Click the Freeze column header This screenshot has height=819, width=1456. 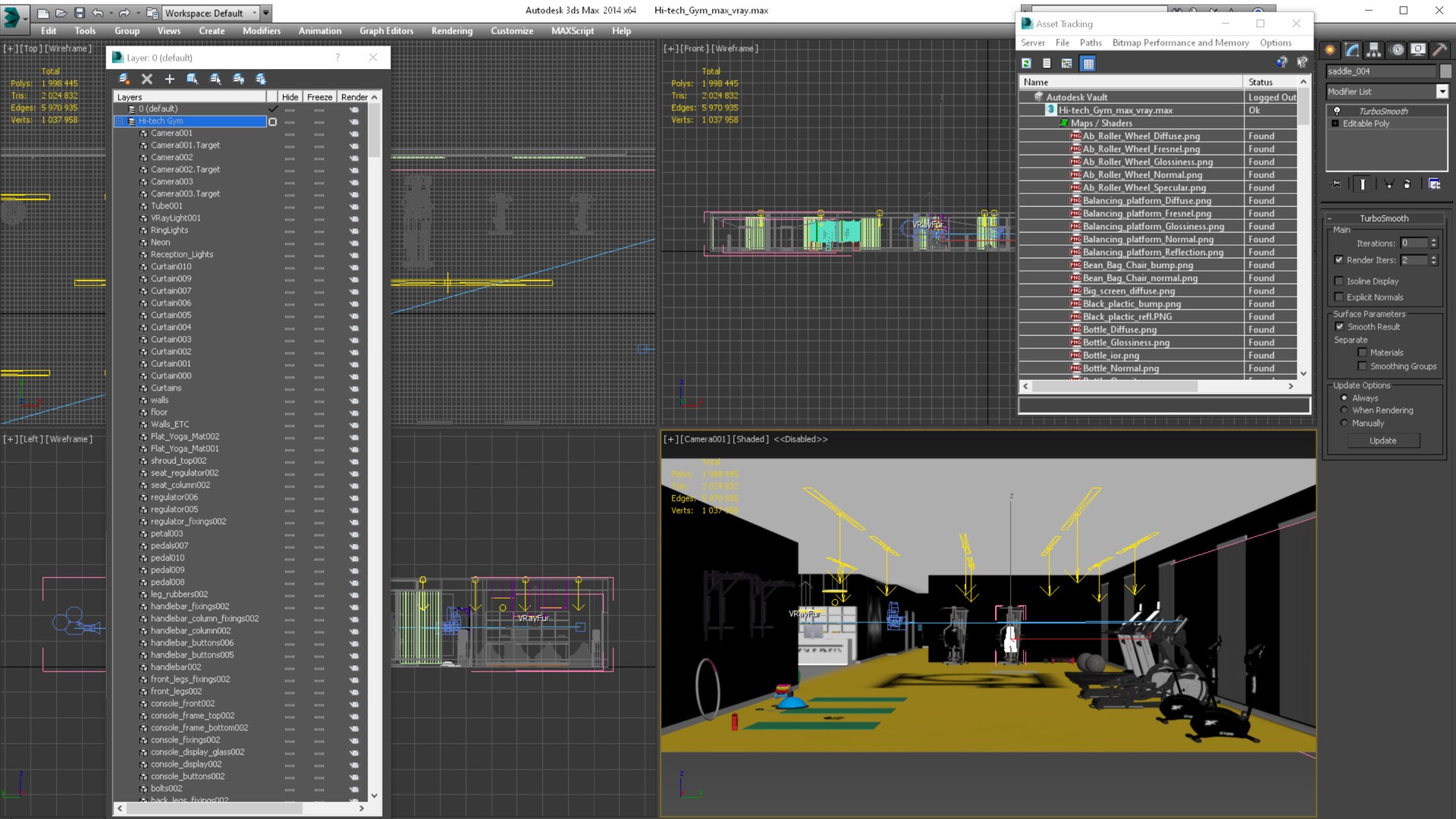coord(319,97)
